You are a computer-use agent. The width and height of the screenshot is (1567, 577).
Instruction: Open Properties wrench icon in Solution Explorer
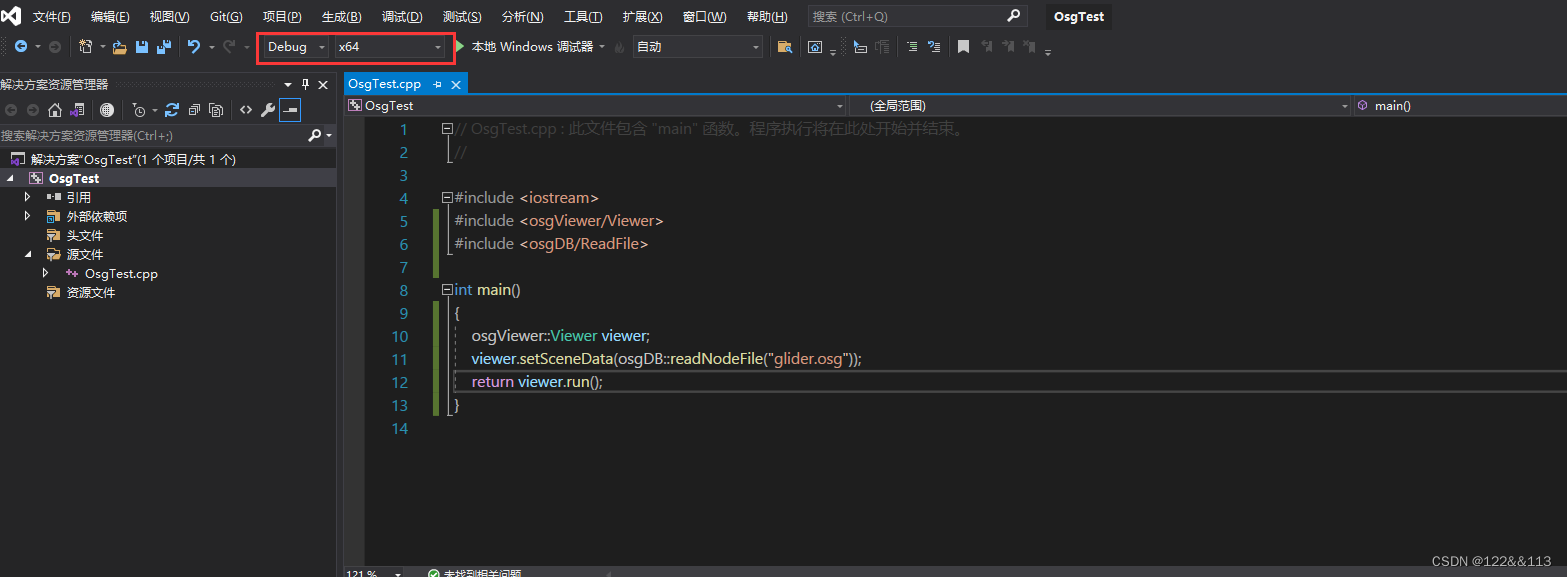(x=267, y=110)
